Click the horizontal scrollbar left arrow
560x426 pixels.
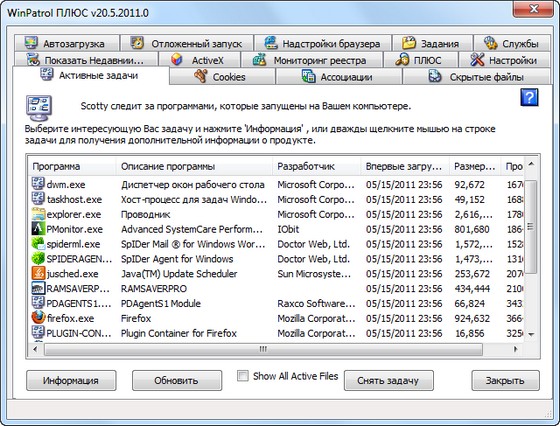(x=35, y=349)
